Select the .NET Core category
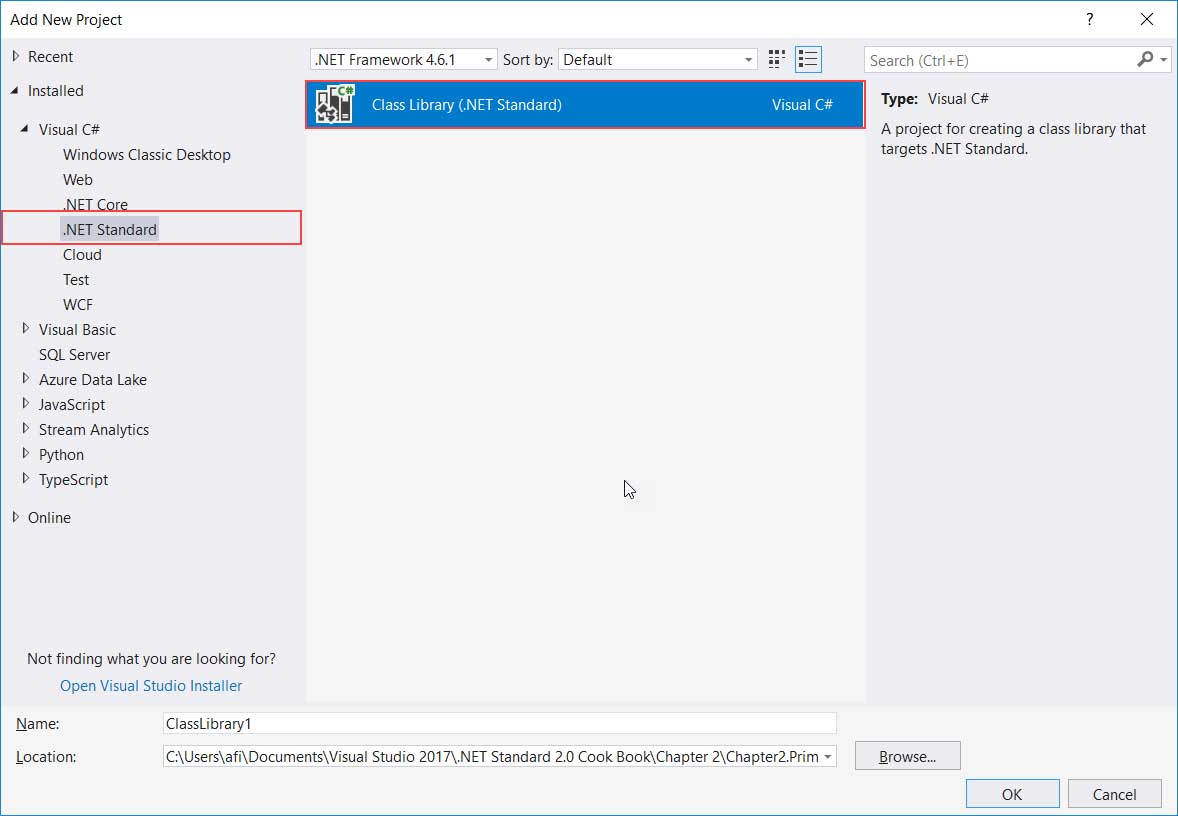Image resolution: width=1178 pixels, height=816 pixels. tap(95, 204)
